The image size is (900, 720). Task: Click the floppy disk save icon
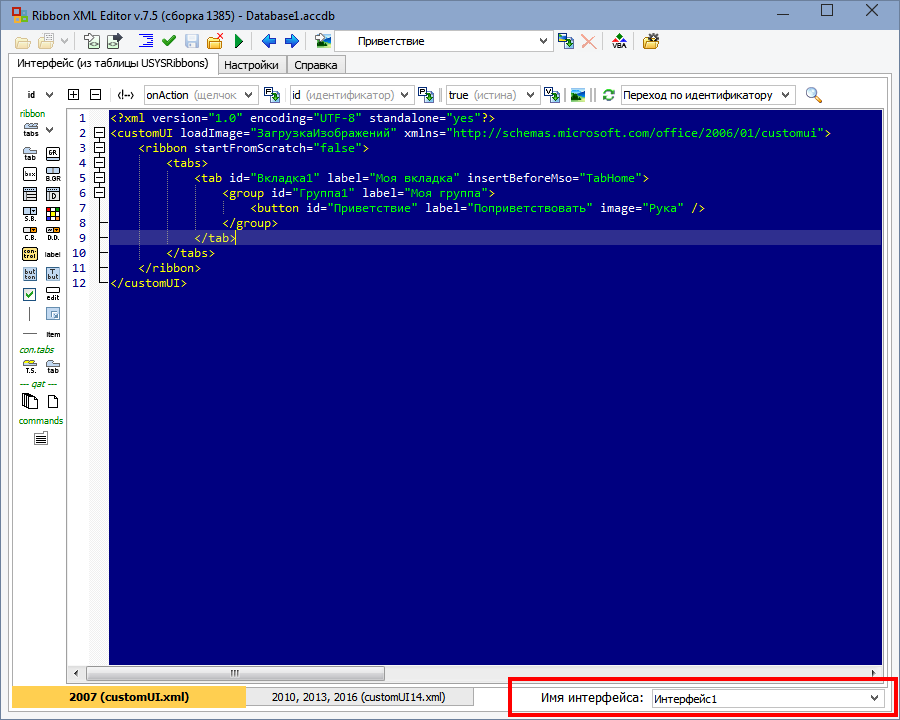point(192,41)
